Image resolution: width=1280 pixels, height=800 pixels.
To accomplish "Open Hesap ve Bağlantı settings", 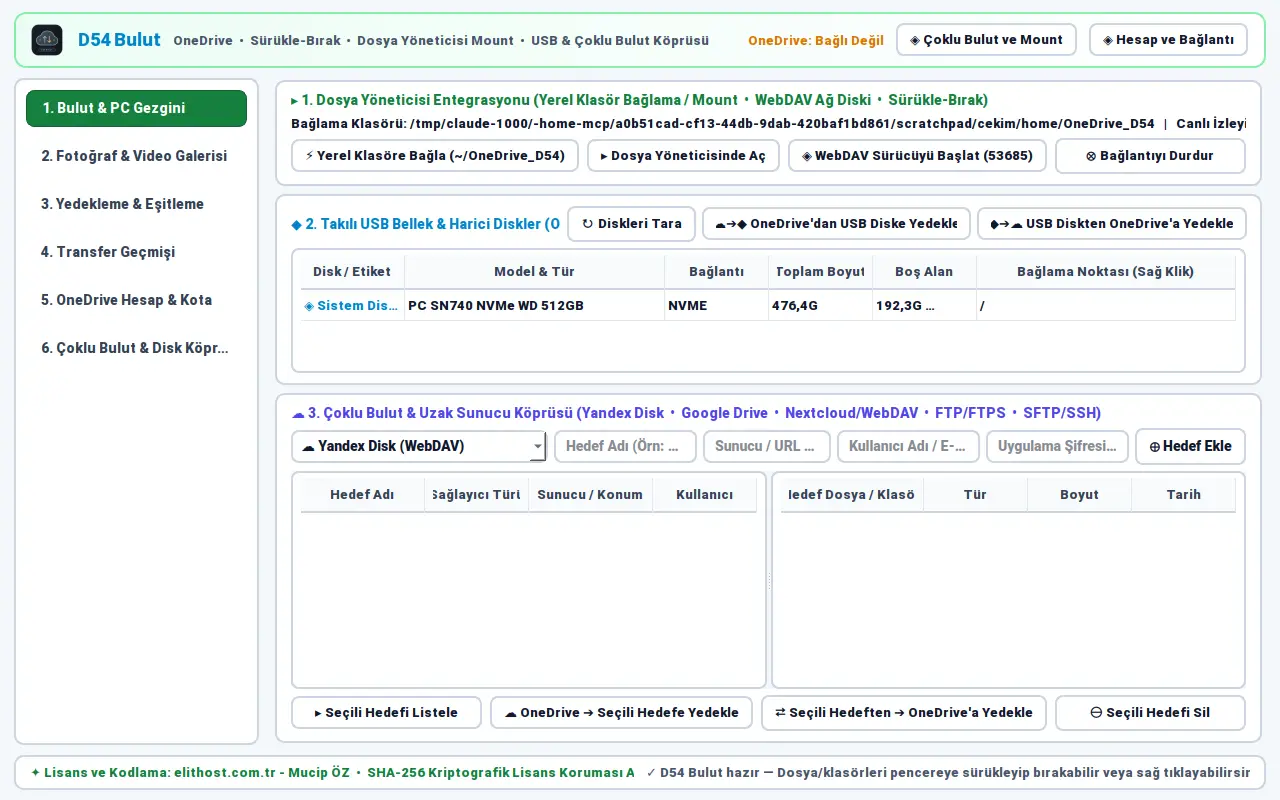I will tap(1168, 40).
